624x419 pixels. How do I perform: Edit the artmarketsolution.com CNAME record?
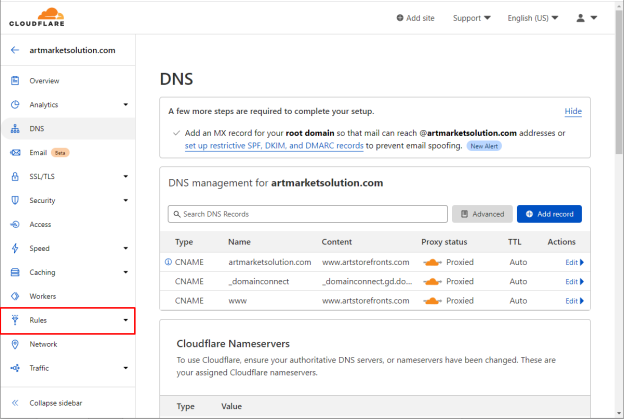[x=574, y=262]
